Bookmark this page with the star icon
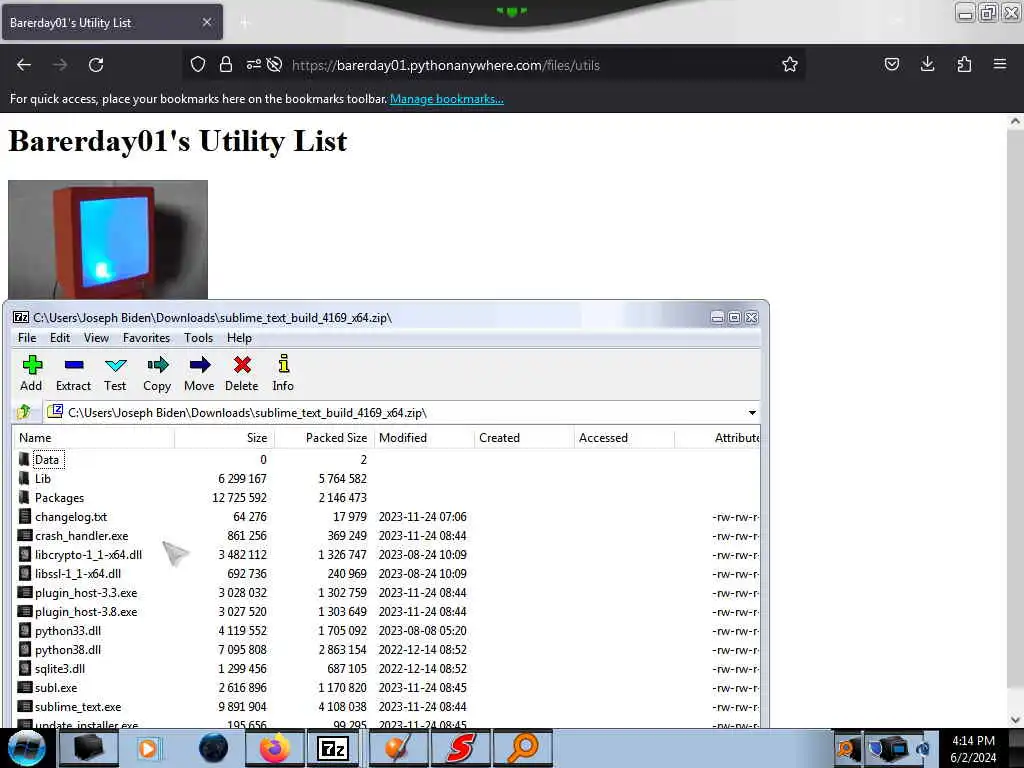 790,64
